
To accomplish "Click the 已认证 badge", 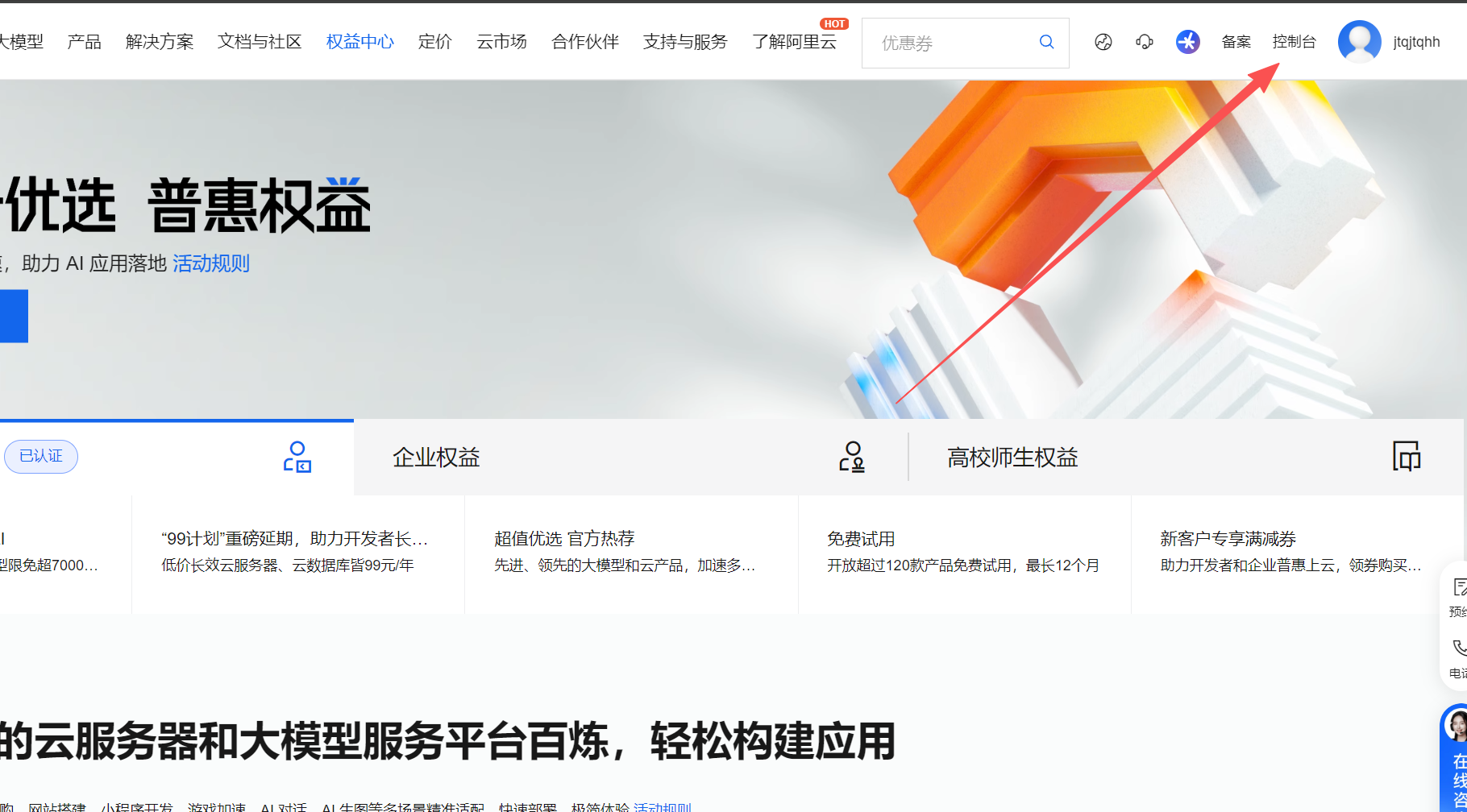I will (41, 457).
